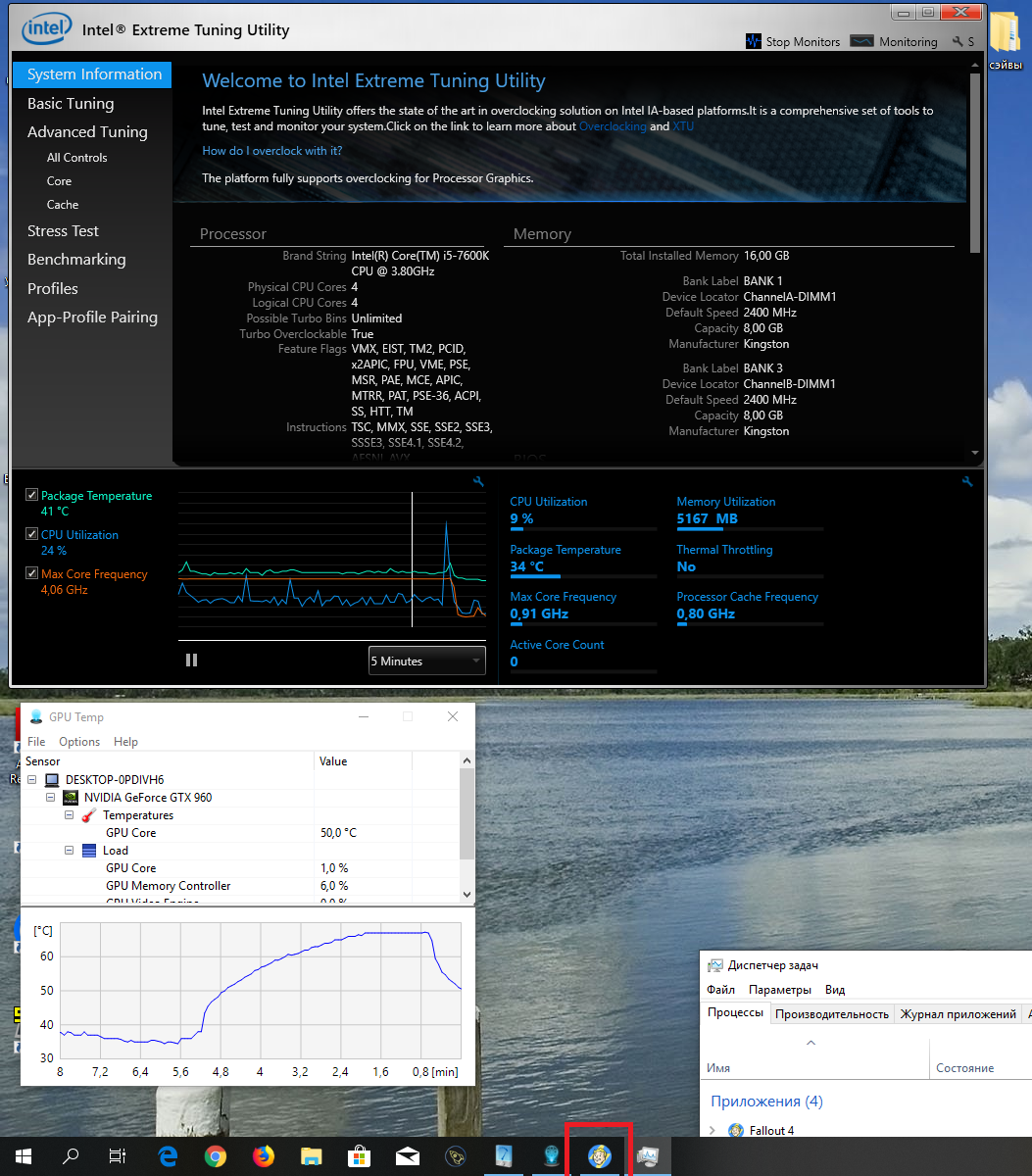Open the Overclocking hyperlink
This screenshot has width=1032, height=1176.
613,126
